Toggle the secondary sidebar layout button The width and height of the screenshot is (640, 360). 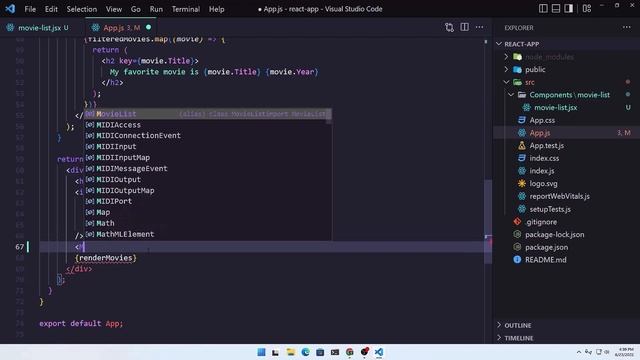click(x=569, y=9)
